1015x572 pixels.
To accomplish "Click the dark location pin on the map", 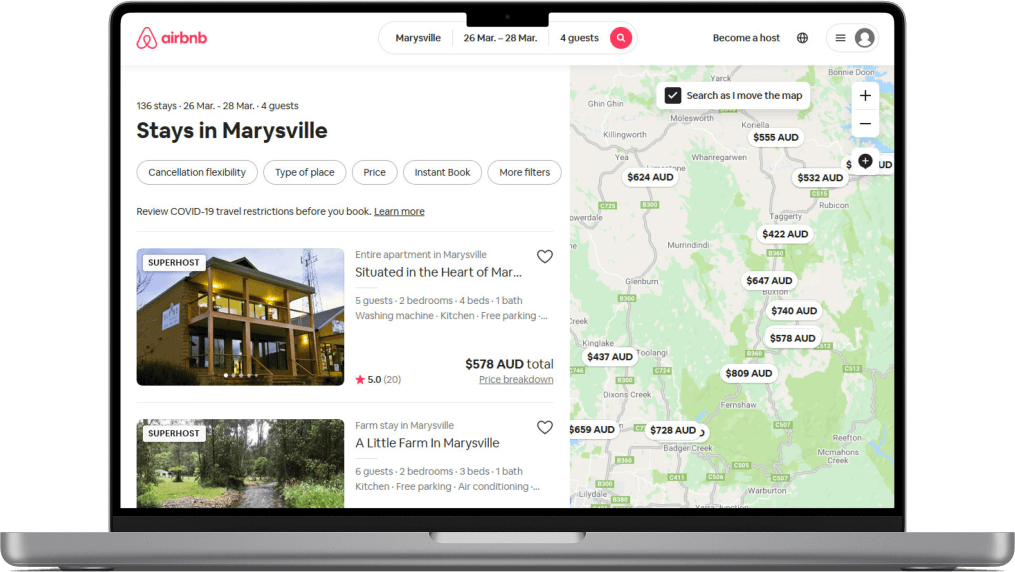I will coord(865,160).
